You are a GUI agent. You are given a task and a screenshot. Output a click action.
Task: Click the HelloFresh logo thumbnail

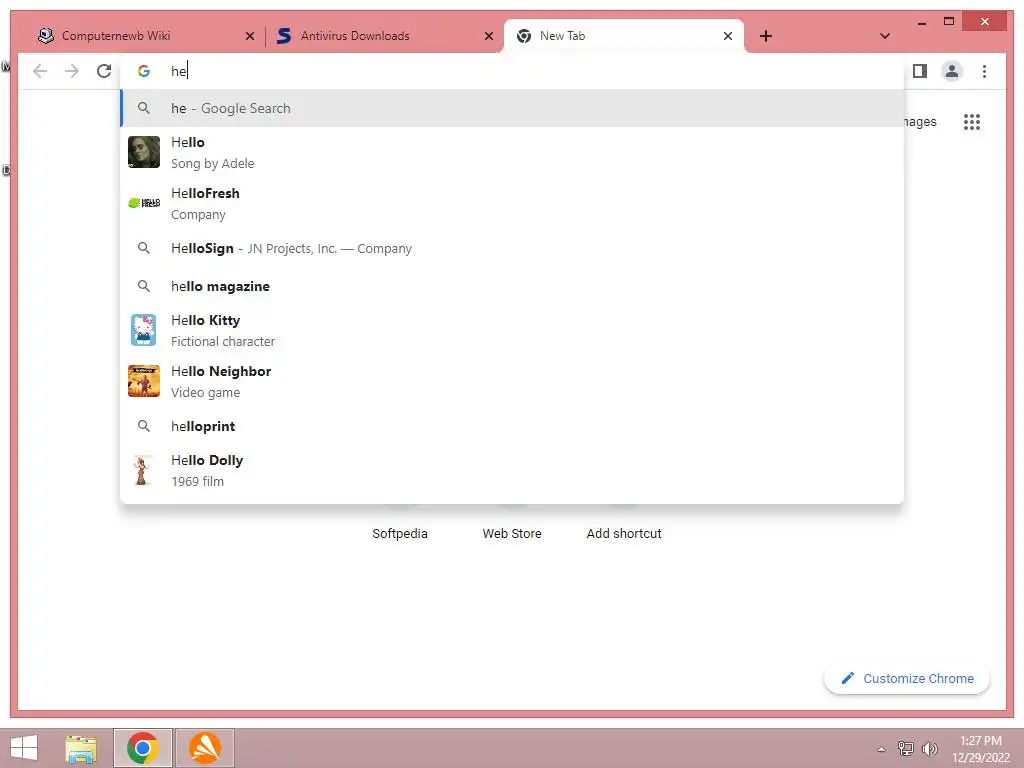(x=144, y=203)
